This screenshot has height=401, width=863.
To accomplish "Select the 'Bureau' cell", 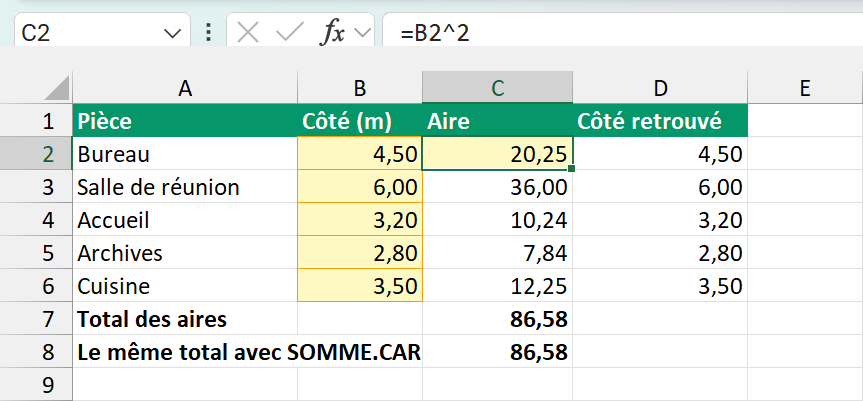I will (x=185, y=153).
